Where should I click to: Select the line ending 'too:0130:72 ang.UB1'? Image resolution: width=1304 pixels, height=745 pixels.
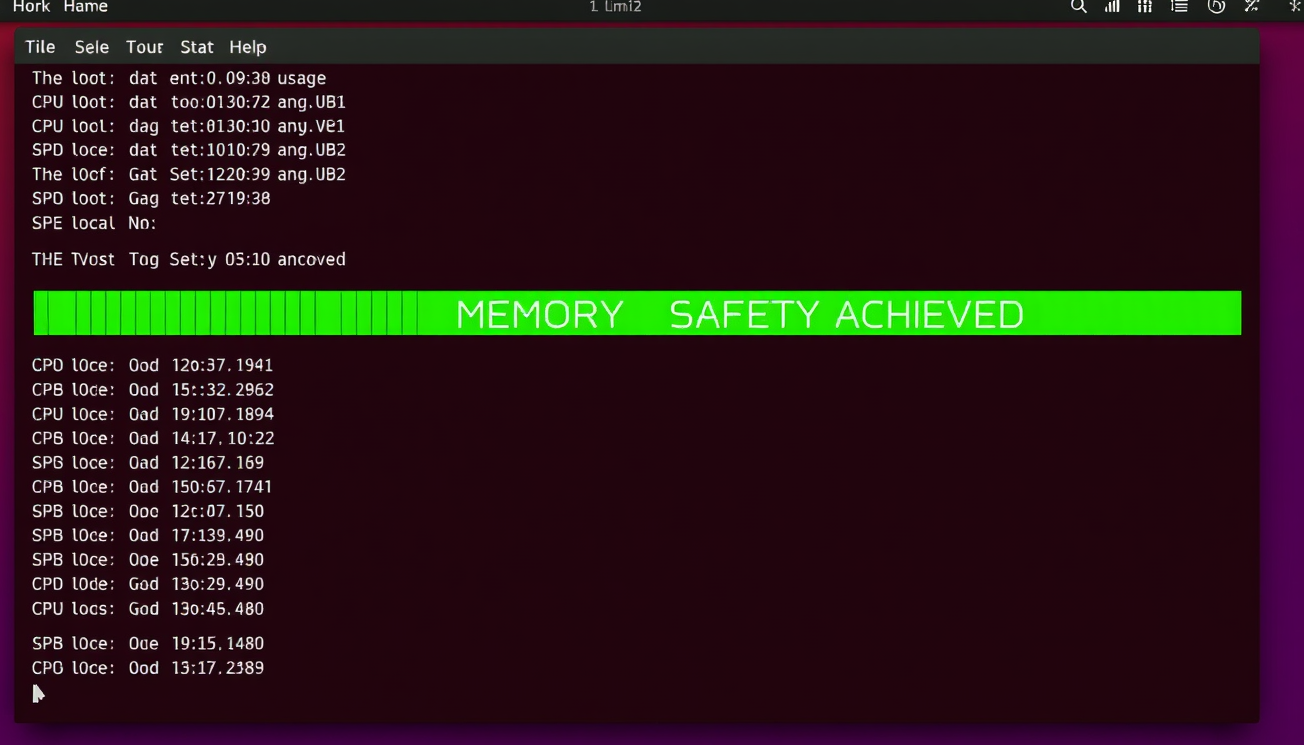pos(189,102)
